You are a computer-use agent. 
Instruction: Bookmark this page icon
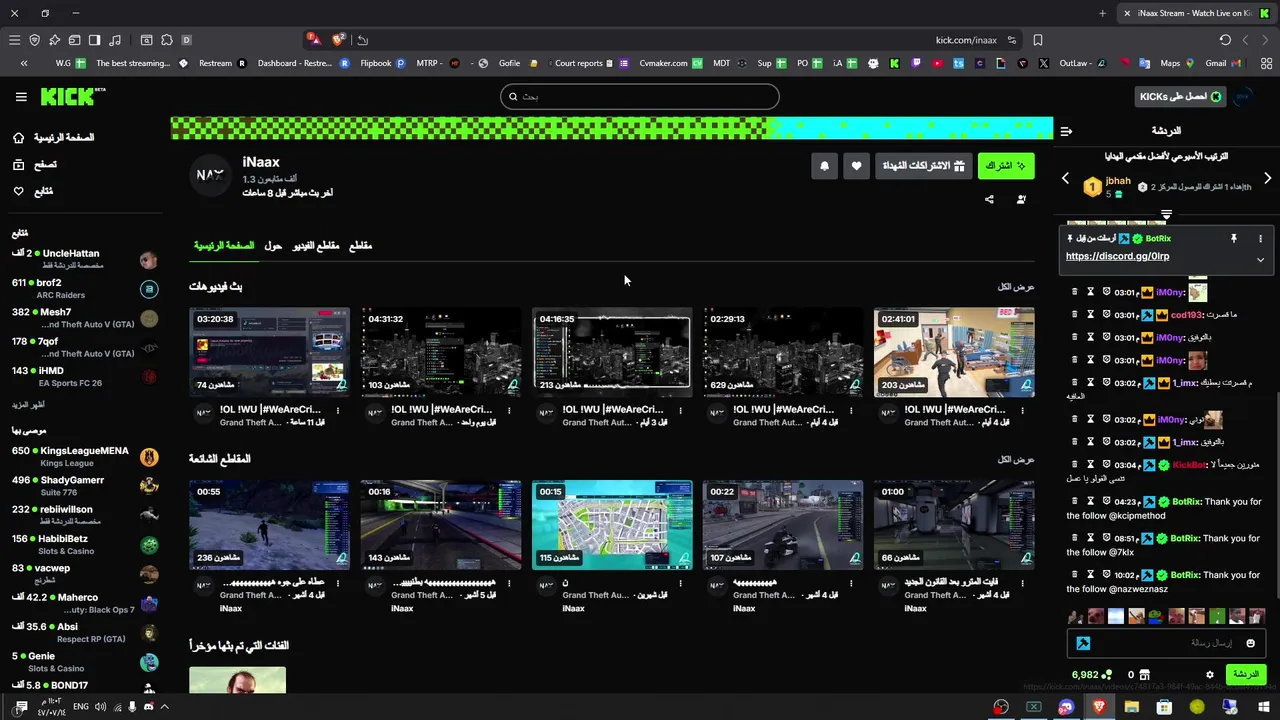pos(1038,40)
